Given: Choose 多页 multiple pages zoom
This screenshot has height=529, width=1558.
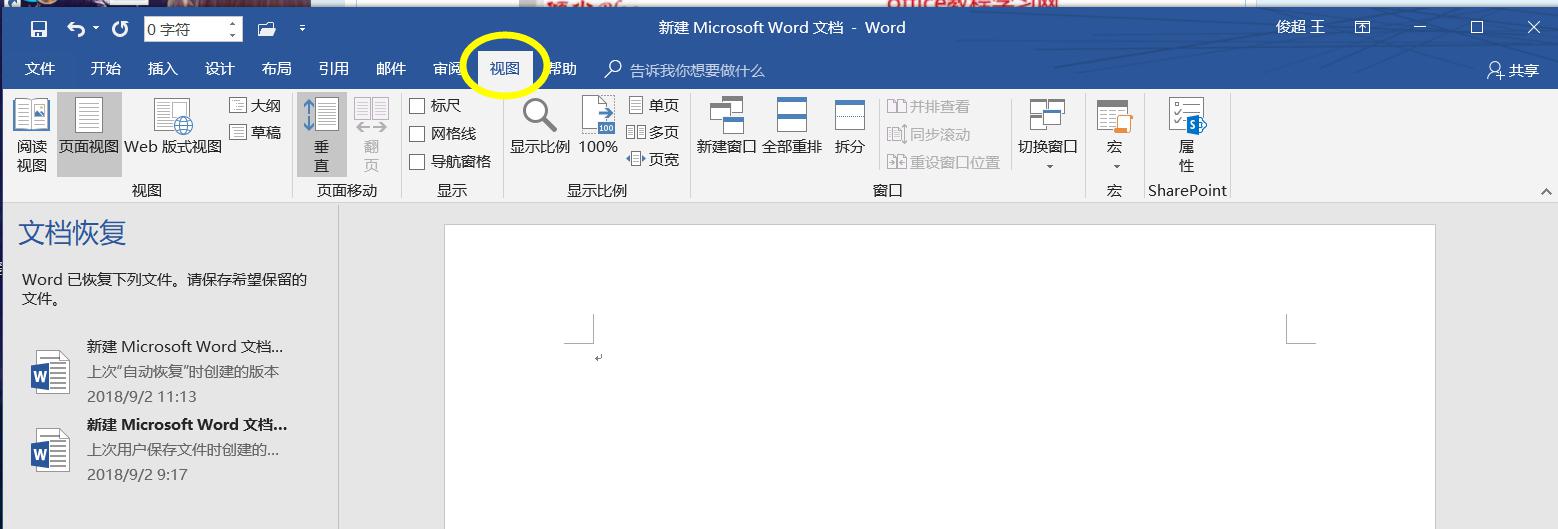Looking at the screenshot, I should point(654,132).
